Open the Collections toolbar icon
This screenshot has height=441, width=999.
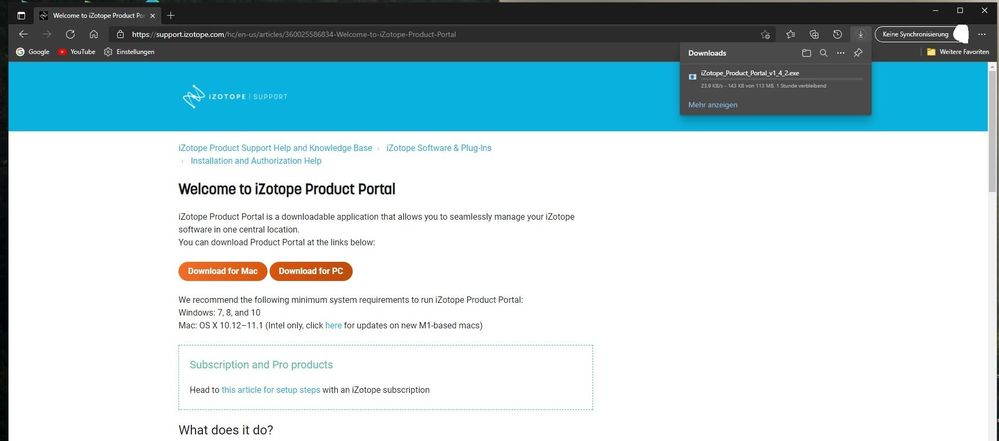[x=814, y=34]
